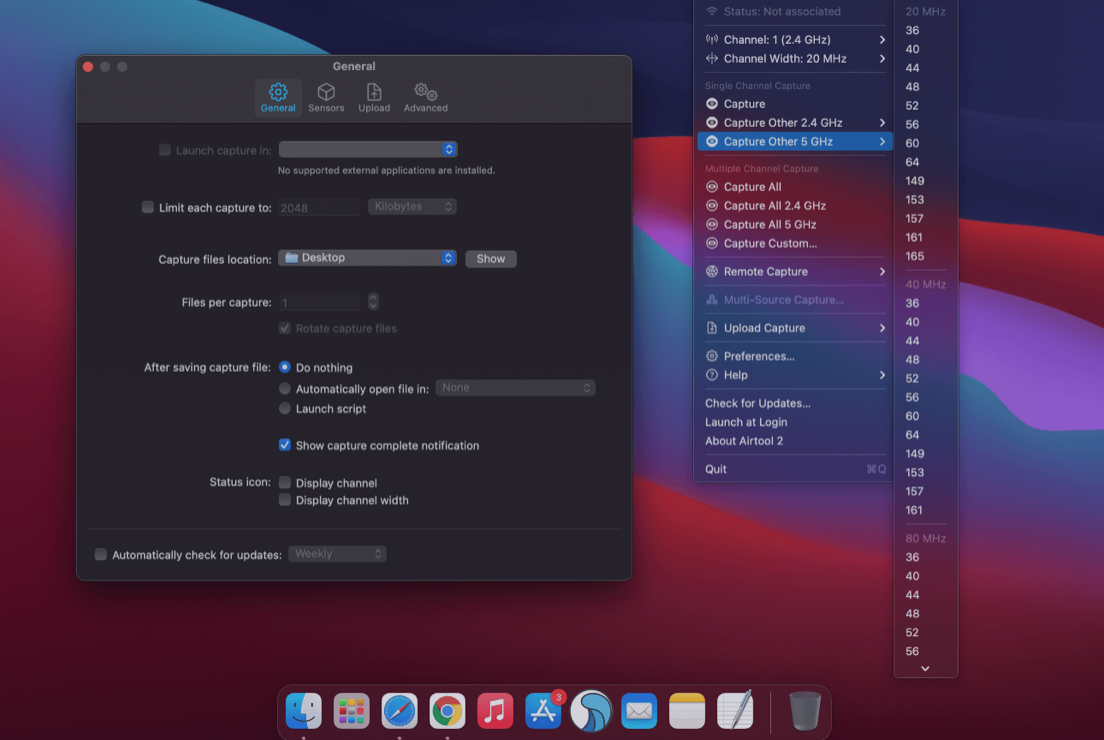Open the Capture files location dropdown
This screenshot has height=740, width=1104.
pos(367,258)
